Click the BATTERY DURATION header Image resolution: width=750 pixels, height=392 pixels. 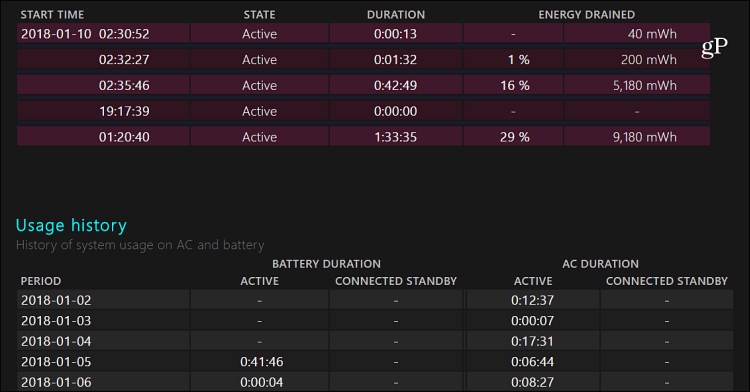[326, 264]
